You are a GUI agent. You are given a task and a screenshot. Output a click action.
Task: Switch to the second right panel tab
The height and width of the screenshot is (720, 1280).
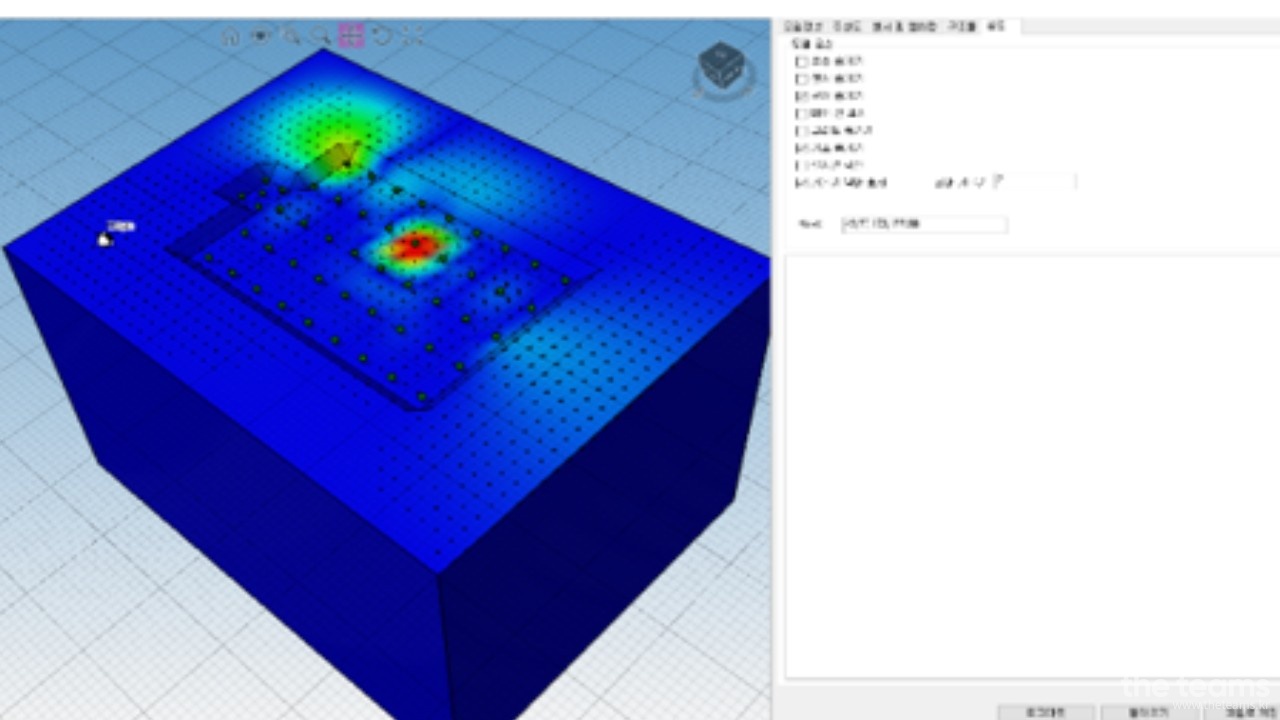pyautogui.click(x=846, y=27)
